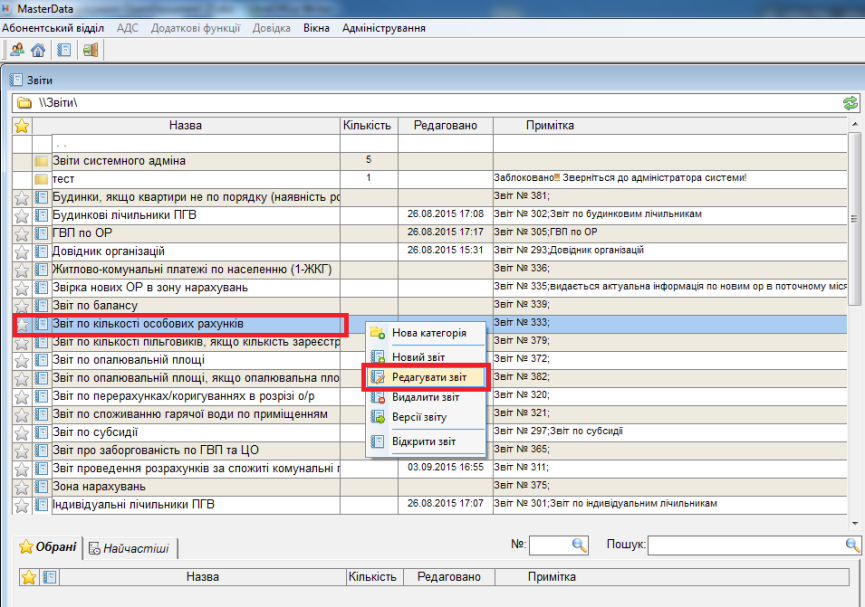Mark Зона нарахувань as favorite with its star
Viewport: 865px width, 607px height.
(22, 487)
